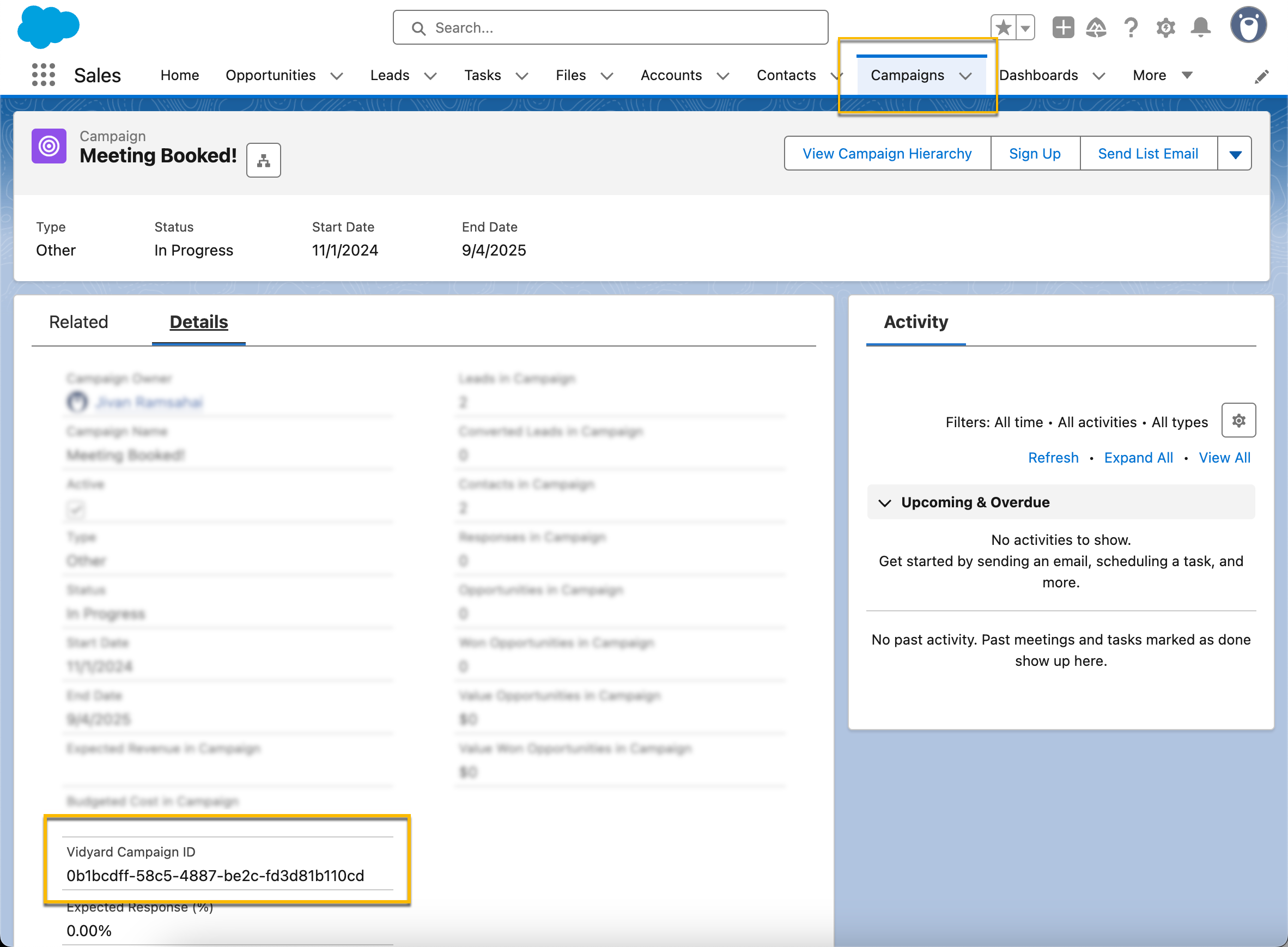Click the View All link
The image size is (1288, 947).
pos(1224,458)
